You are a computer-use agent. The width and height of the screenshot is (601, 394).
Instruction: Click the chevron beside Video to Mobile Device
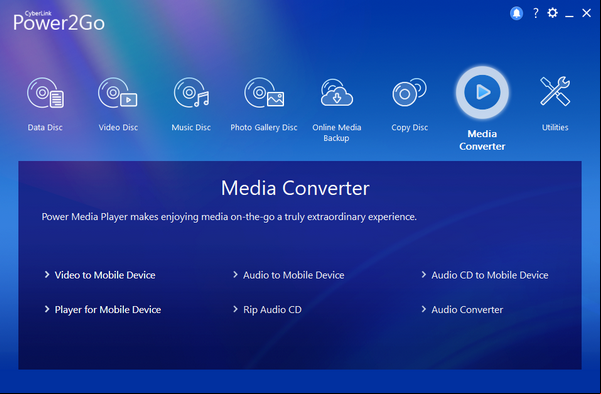click(47, 274)
